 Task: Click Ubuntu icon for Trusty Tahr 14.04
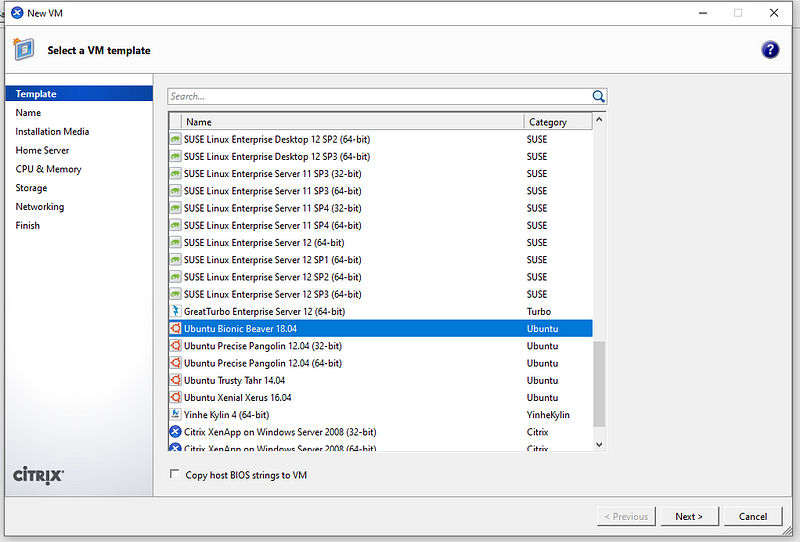[175, 380]
